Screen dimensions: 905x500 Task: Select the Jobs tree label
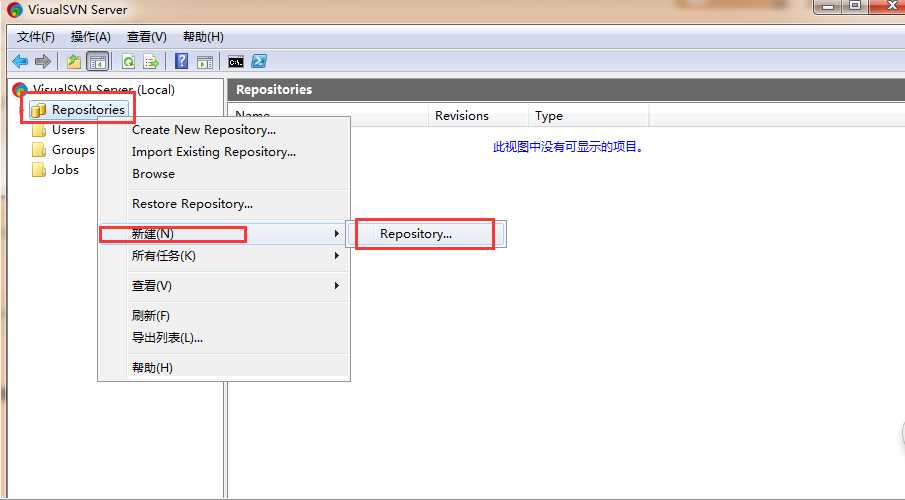[x=65, y=170]
